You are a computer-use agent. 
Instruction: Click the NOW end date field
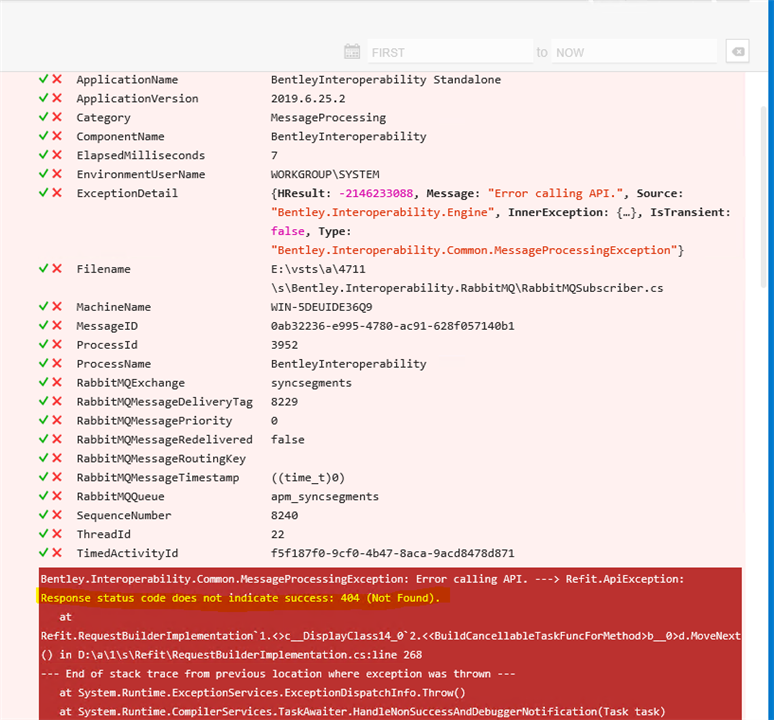tap(634, 51)
